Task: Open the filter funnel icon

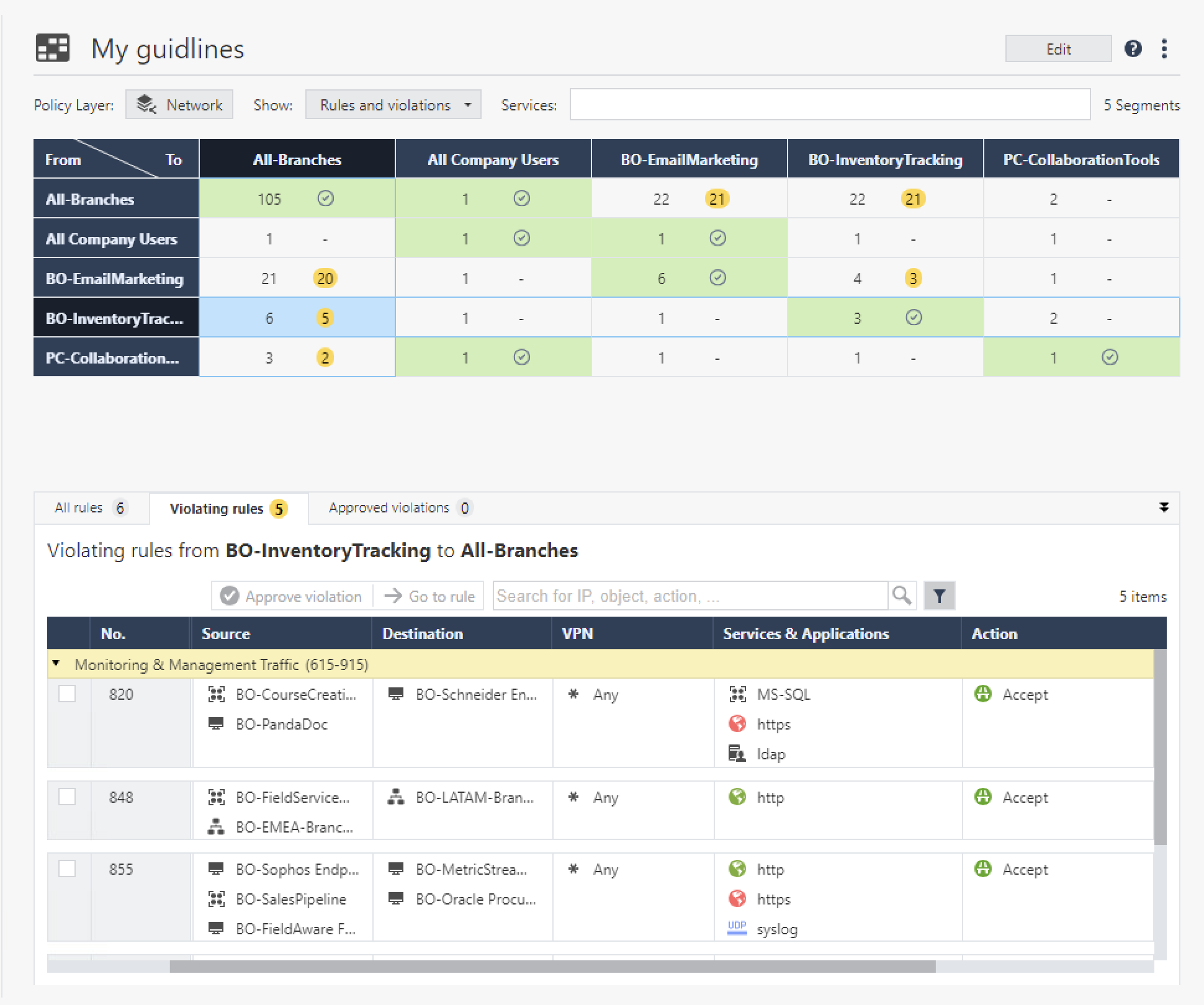Action: (x=939, y=596)
